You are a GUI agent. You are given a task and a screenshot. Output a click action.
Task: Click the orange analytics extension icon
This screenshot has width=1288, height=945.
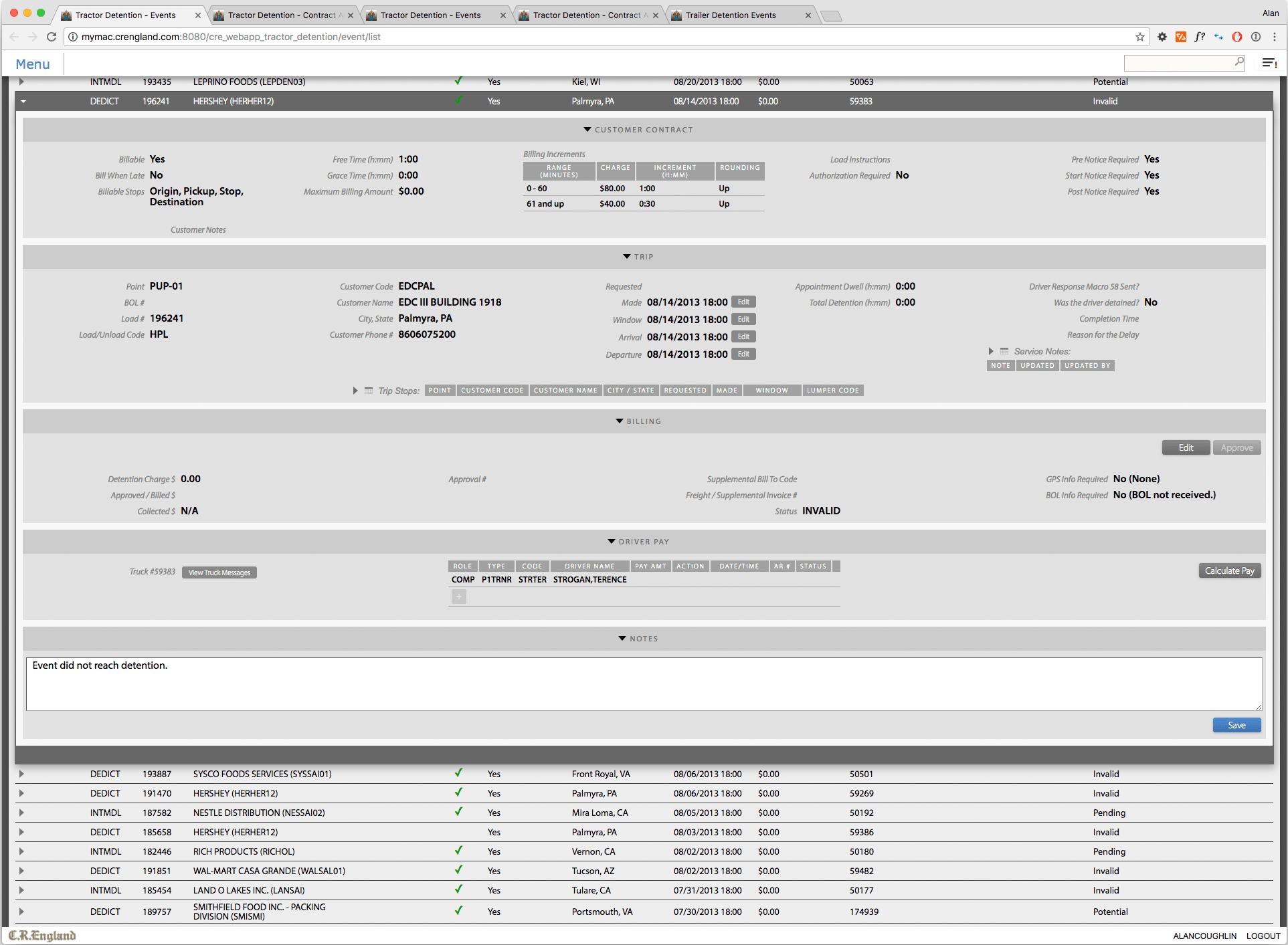pyautogui.click(x=1181, y=37)
